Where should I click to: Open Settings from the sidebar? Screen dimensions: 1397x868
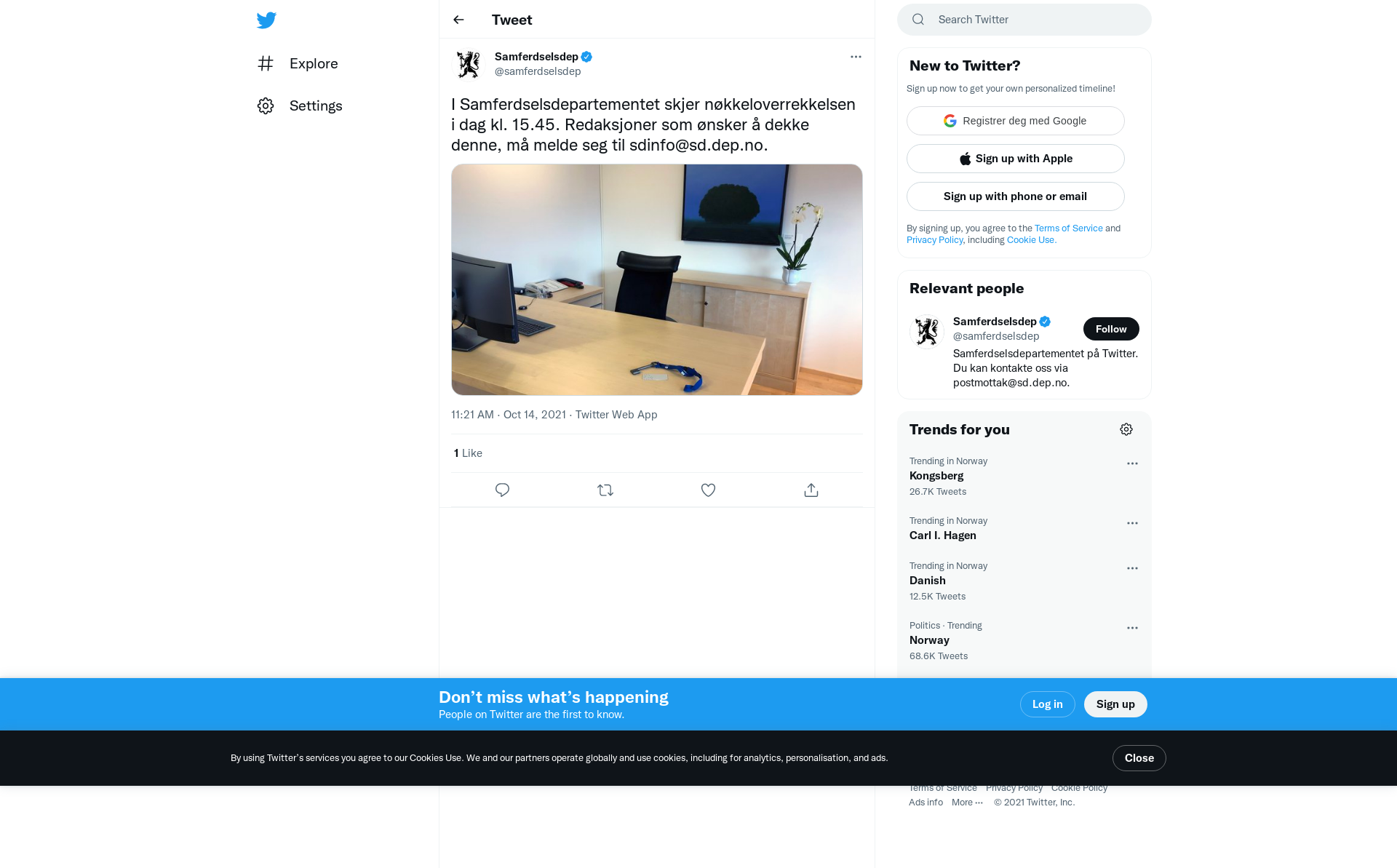[300, 105]
